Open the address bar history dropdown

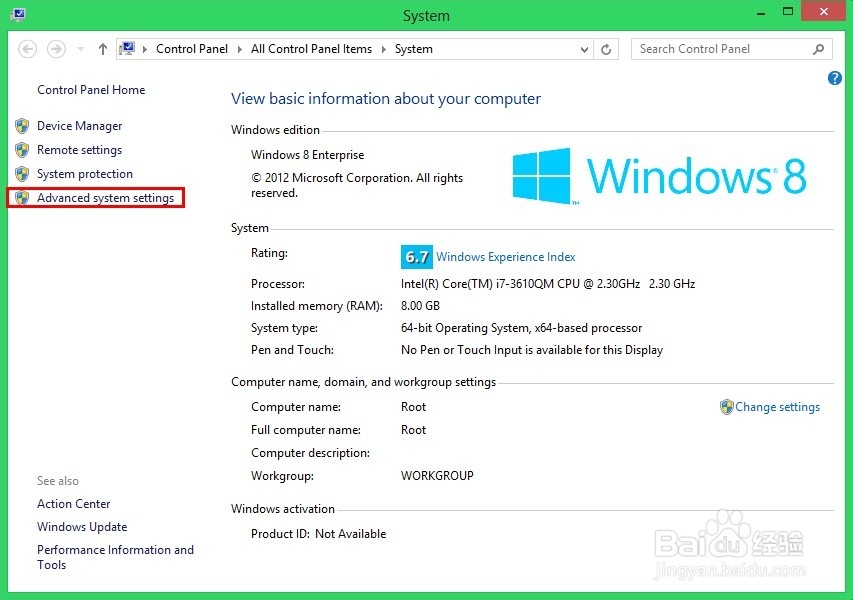pyautogui.click(x=584, y=50)
